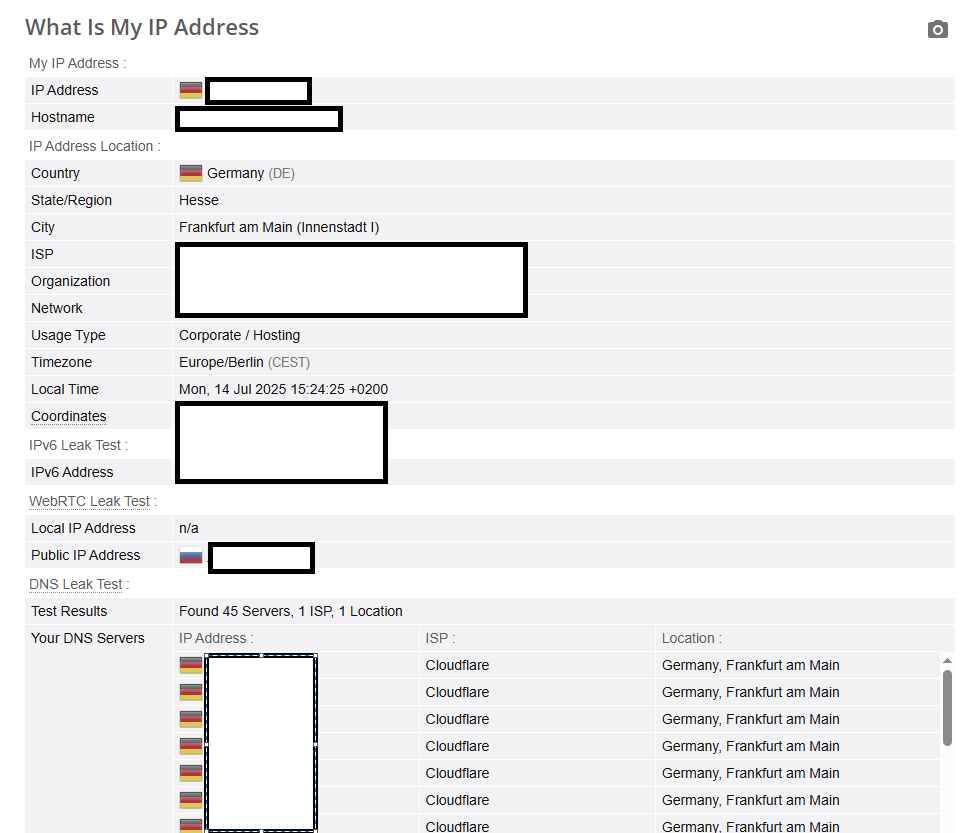
Task: Select the 'Organization' row label
Action: [x=70, y=281]
